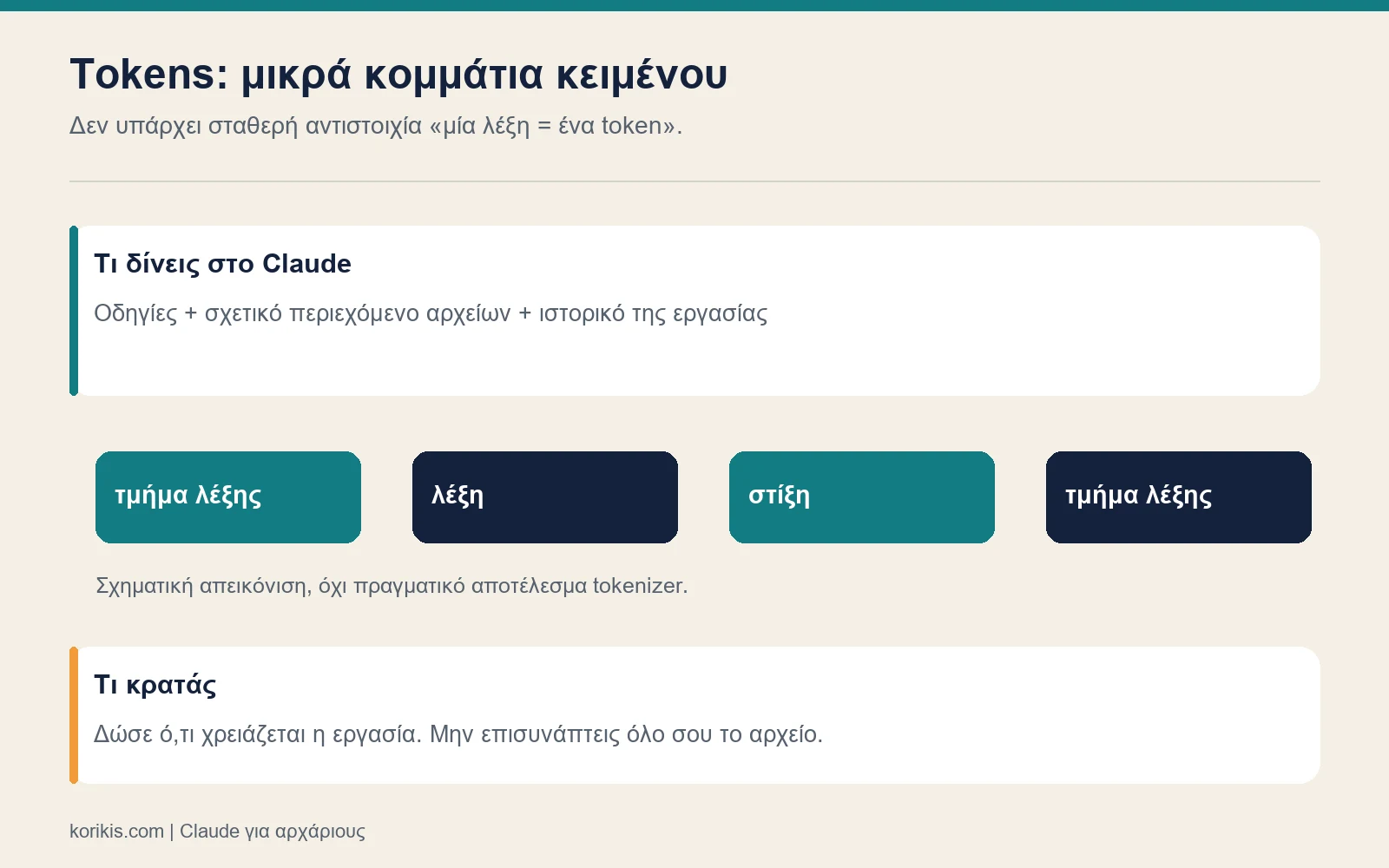Click the footer 'korikis.com | Claude για αρχάριους'

tap(217, 832)
